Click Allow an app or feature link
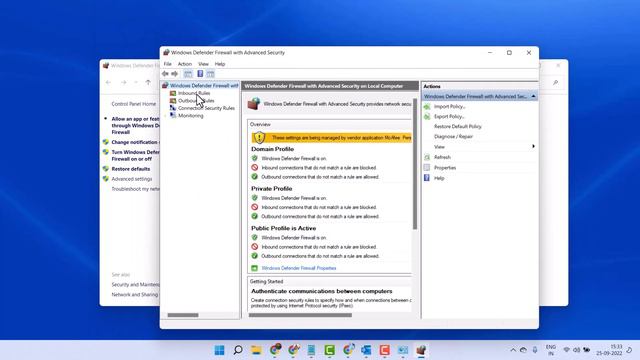This screenshot has width=640, height=360. point(135,126)
